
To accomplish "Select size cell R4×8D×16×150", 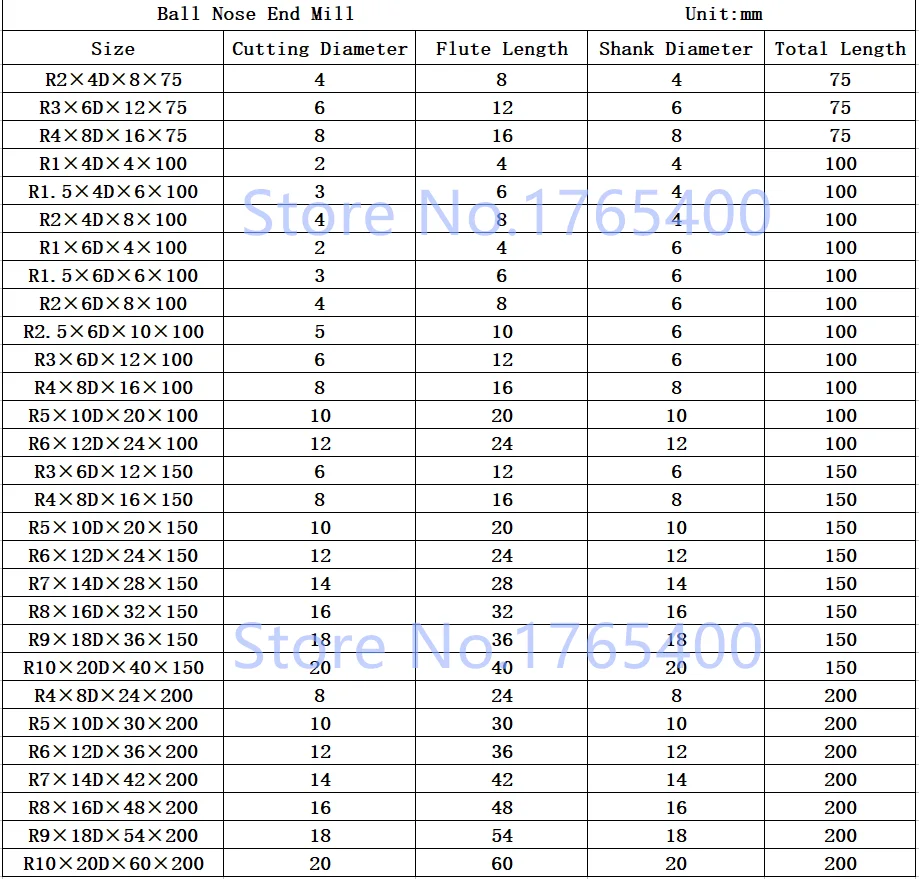I will point(113,499).
